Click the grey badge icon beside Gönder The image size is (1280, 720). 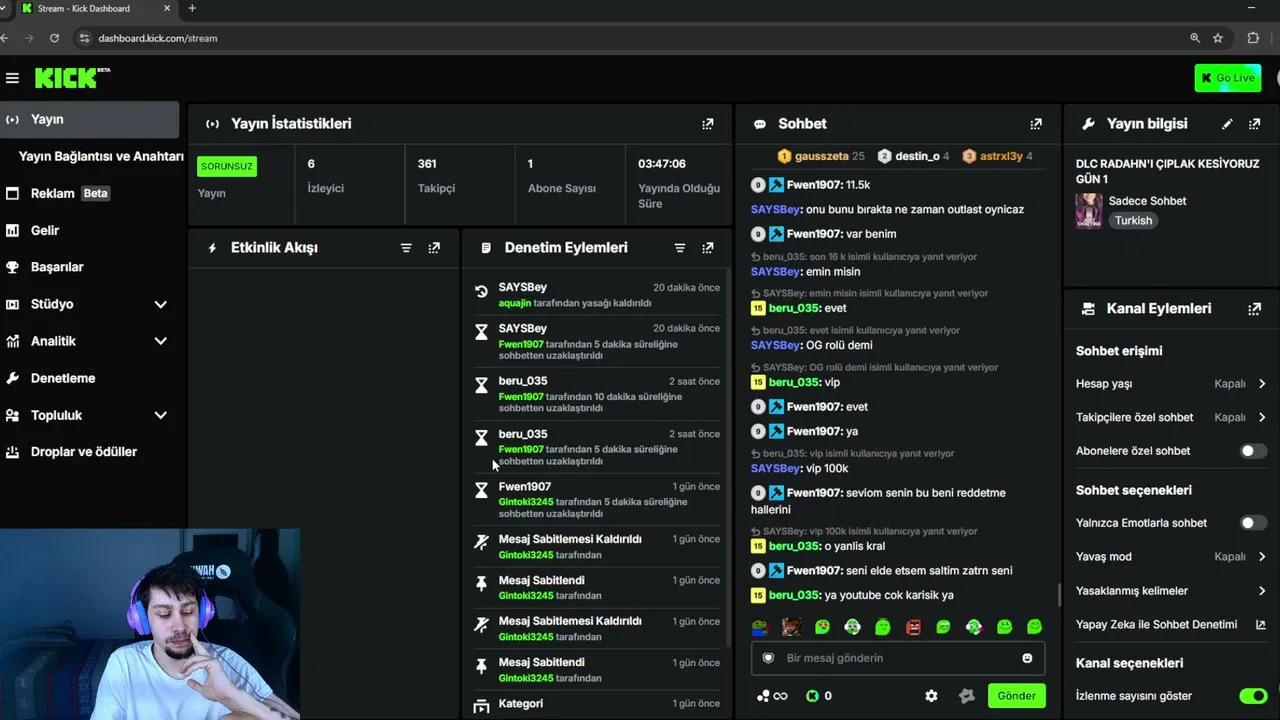pyautogui.click(x=966, y=696)
